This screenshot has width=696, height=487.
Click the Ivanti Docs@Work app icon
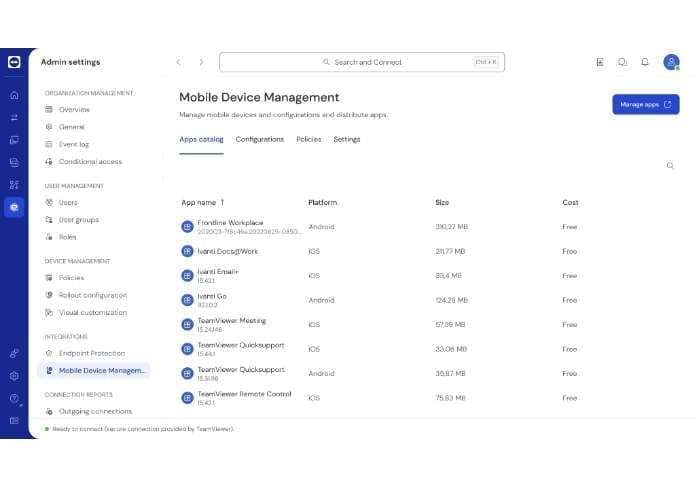click(x=187, y=251)
